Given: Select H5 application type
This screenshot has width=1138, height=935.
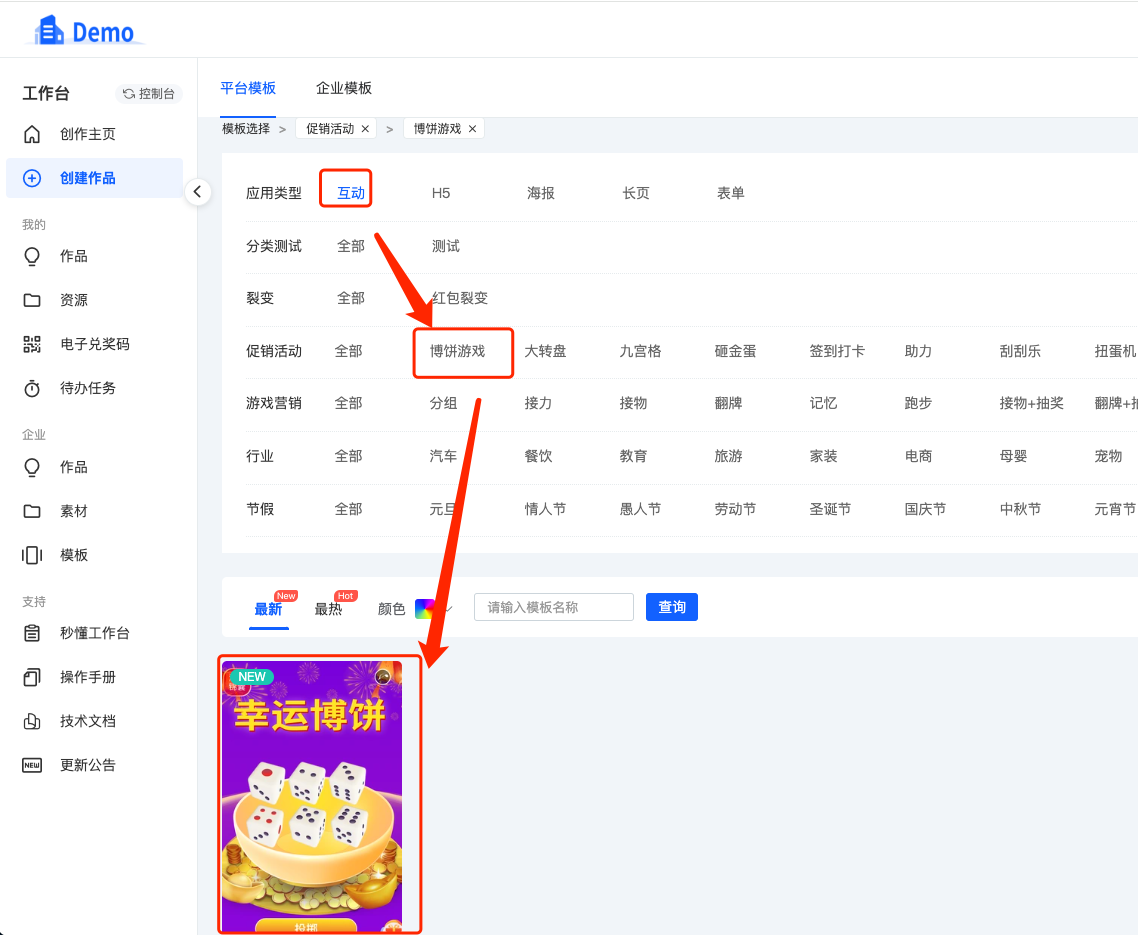Looking at the screenshot, I should (x=441, y=193).
